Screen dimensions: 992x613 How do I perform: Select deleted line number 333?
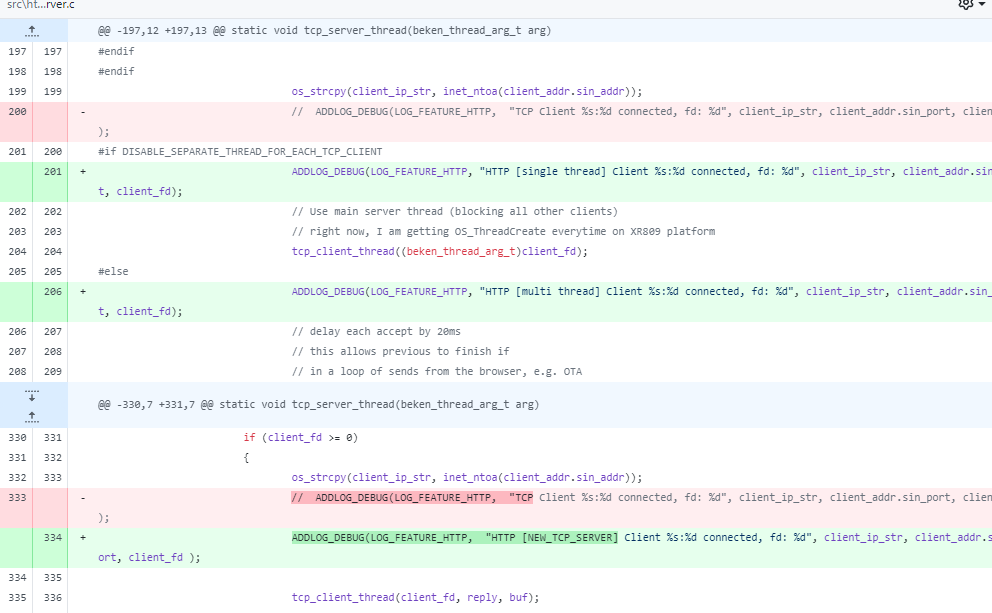pyautogui.click(x=18, y=497)
